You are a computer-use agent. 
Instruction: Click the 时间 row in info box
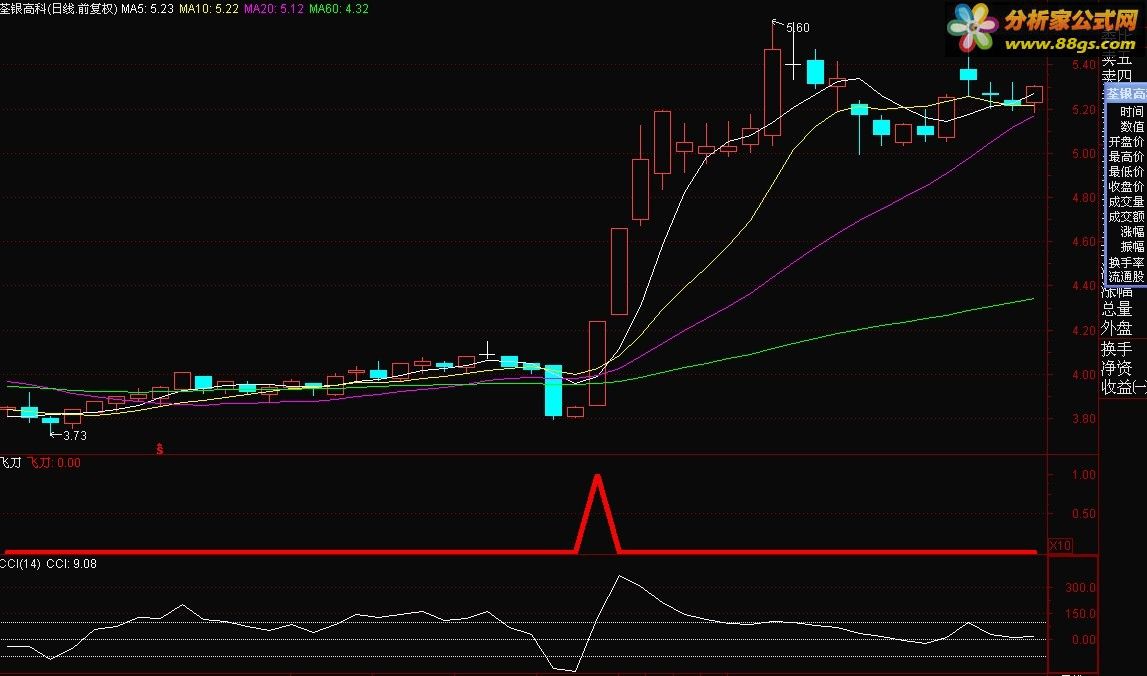[x=1131, y=111]
